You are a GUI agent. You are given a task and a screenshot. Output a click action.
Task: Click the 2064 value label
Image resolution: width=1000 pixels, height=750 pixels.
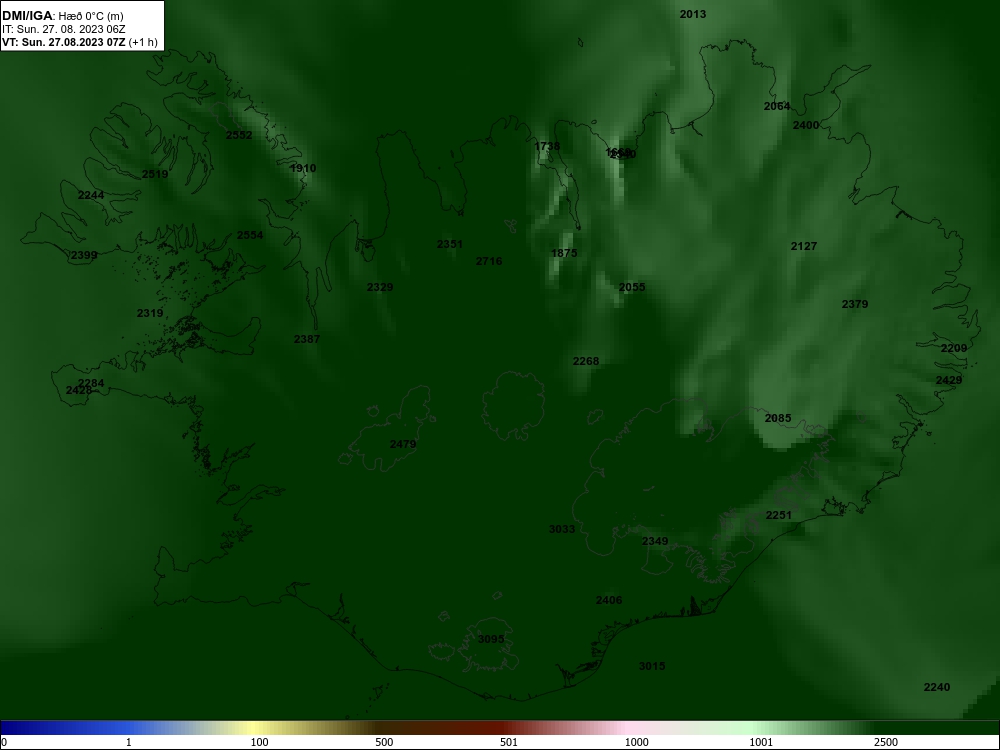coord(777,107)
